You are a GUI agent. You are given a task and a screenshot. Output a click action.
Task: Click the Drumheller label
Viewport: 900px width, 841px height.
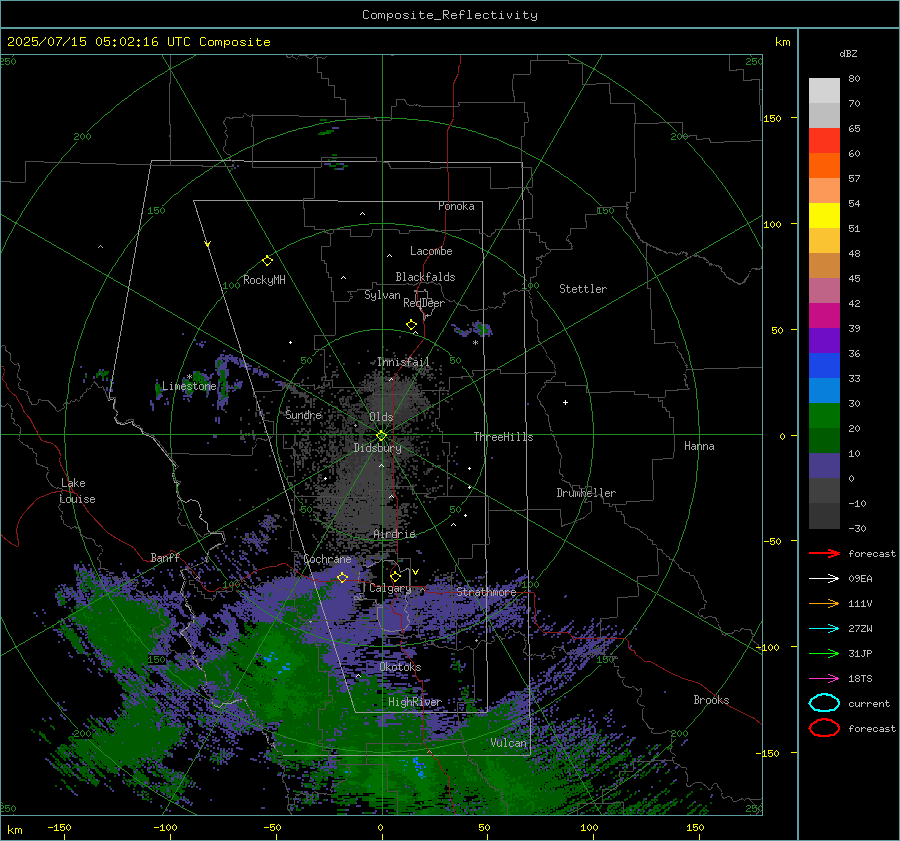click(586, 493)
